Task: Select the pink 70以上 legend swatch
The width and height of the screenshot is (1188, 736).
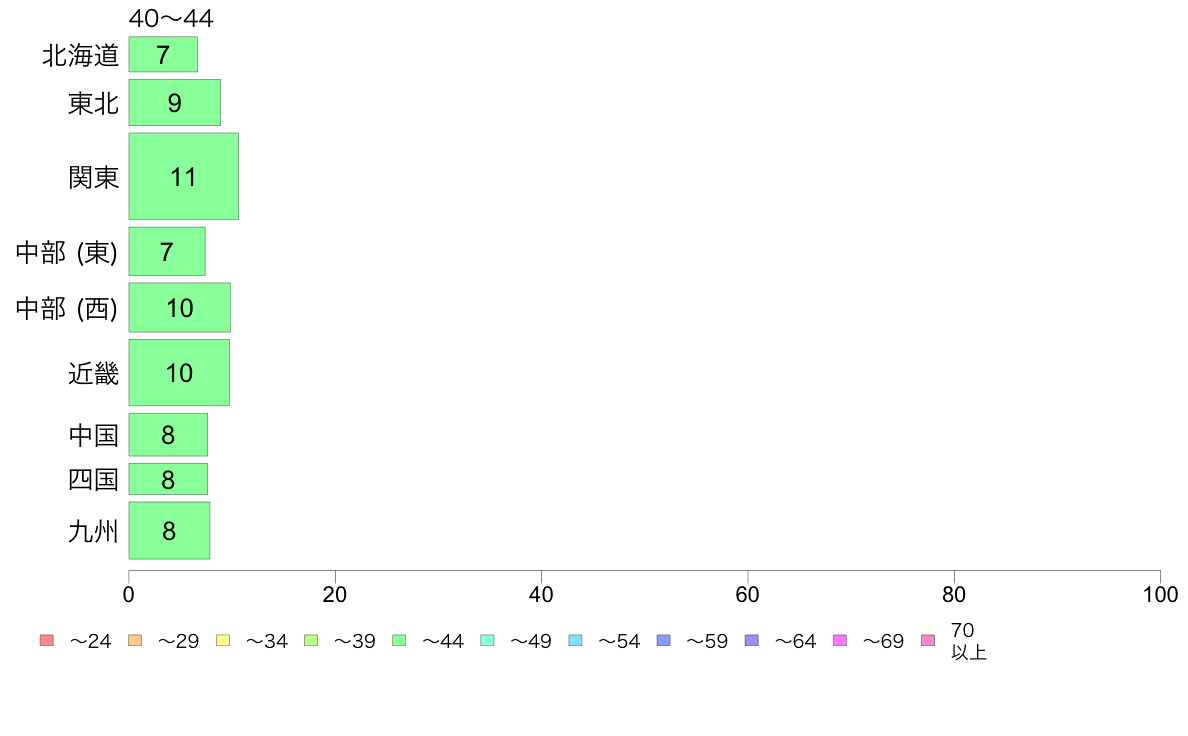Action: tap(928, 640)
